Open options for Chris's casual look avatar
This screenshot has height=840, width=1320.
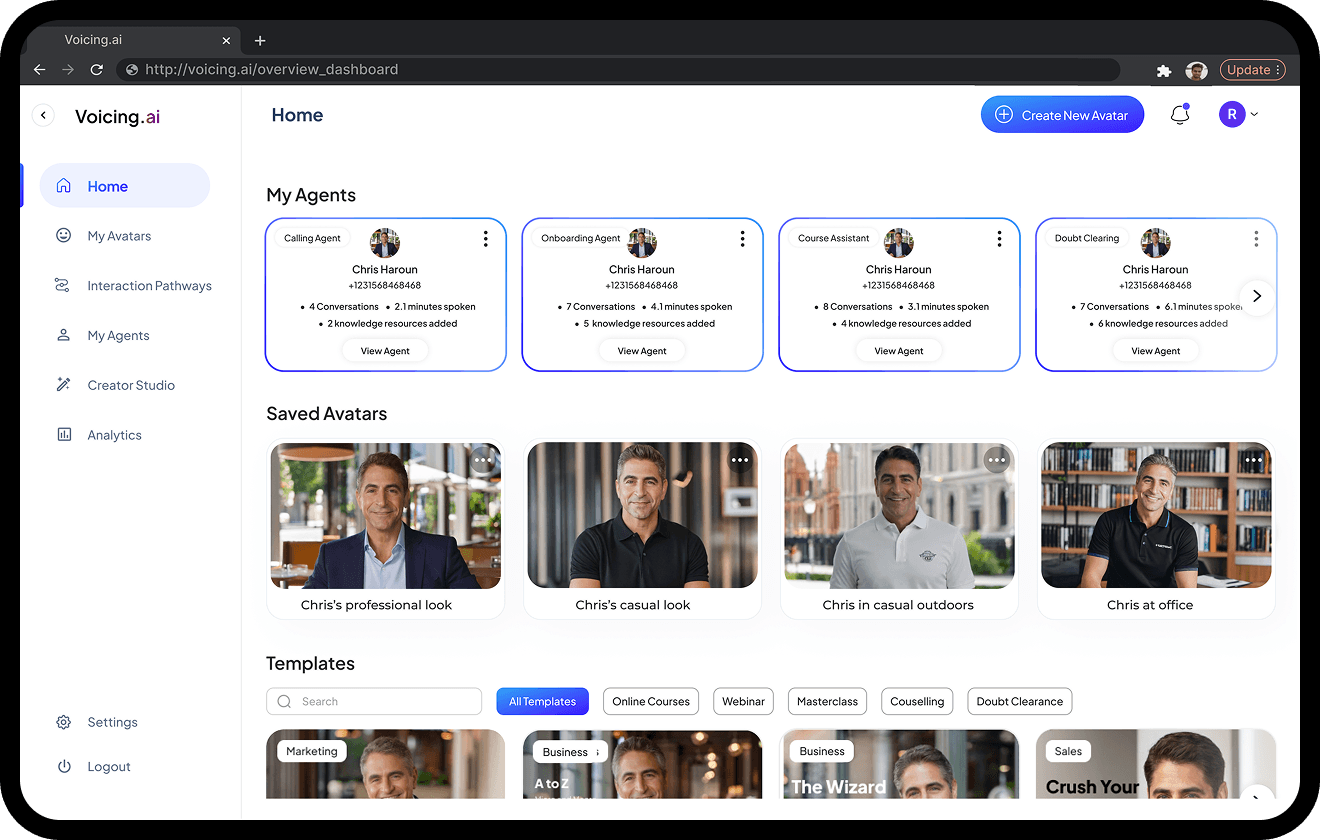pyautogui.click(x=740, y=460)
